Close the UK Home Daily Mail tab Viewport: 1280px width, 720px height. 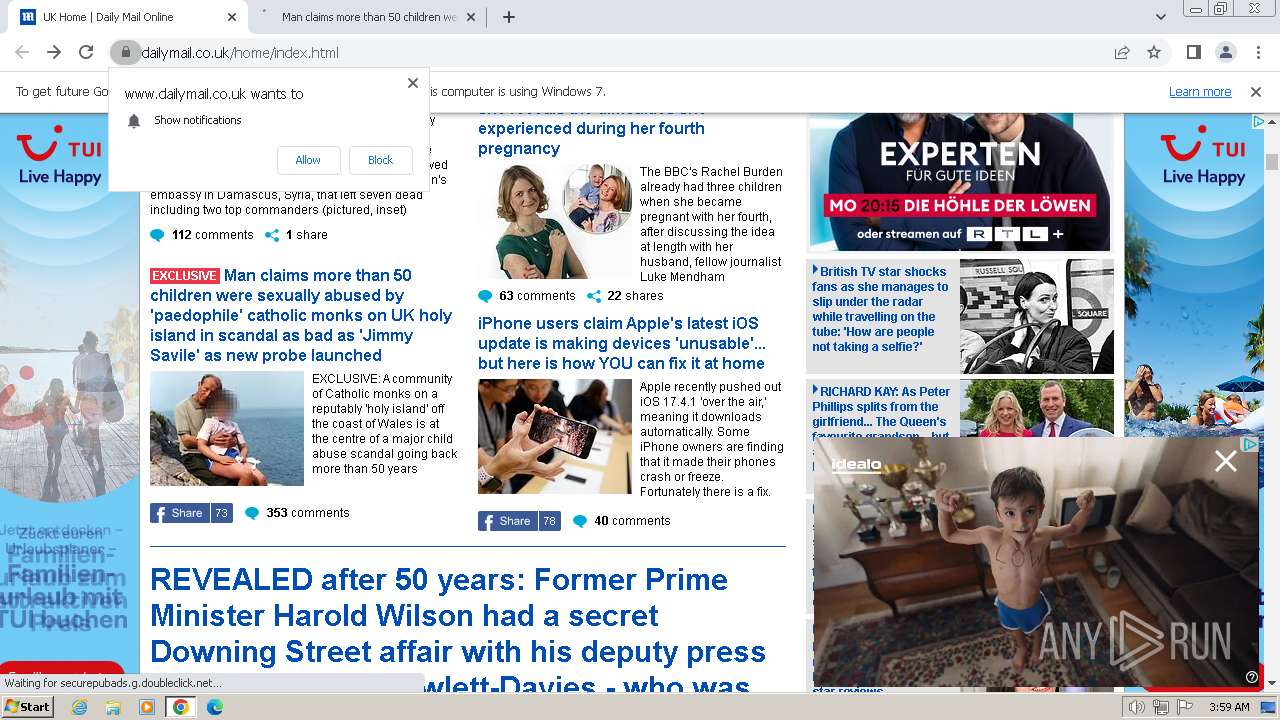(x=232, y=17)
